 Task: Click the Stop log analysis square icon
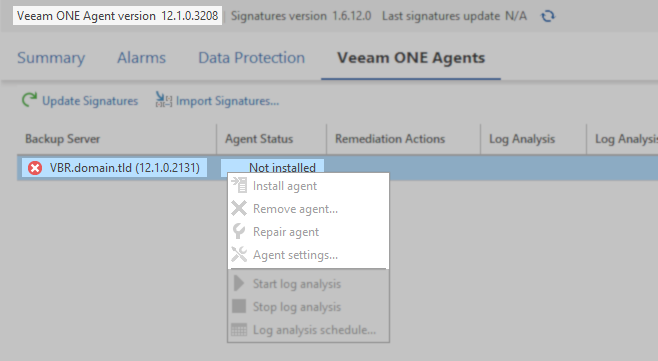239,306
